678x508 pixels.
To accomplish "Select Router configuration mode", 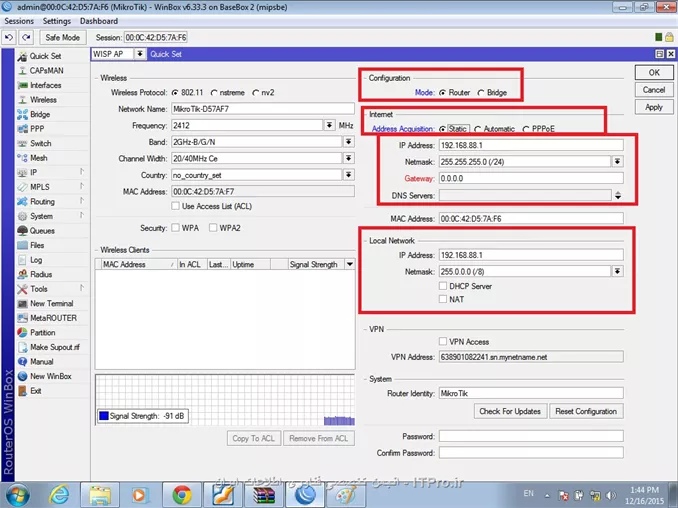I will (442, 93).
